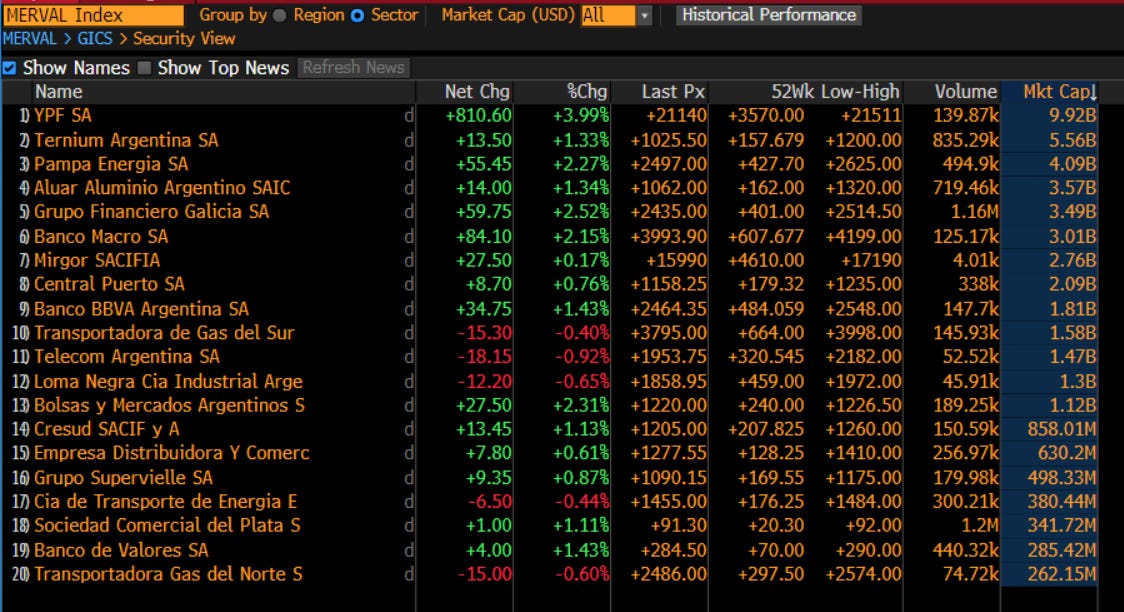
Task: Select Empresa Distribuidora Y Comerc
Action: click(x=171, y=453)
